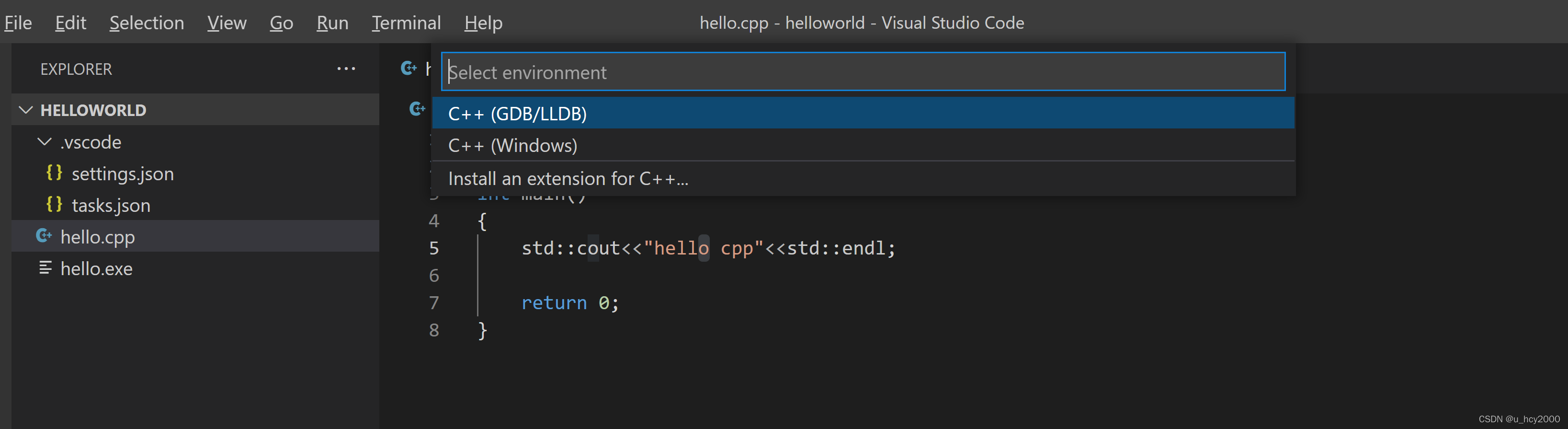Click the breadcrumb C++ file icon

[x=418, y=109]
